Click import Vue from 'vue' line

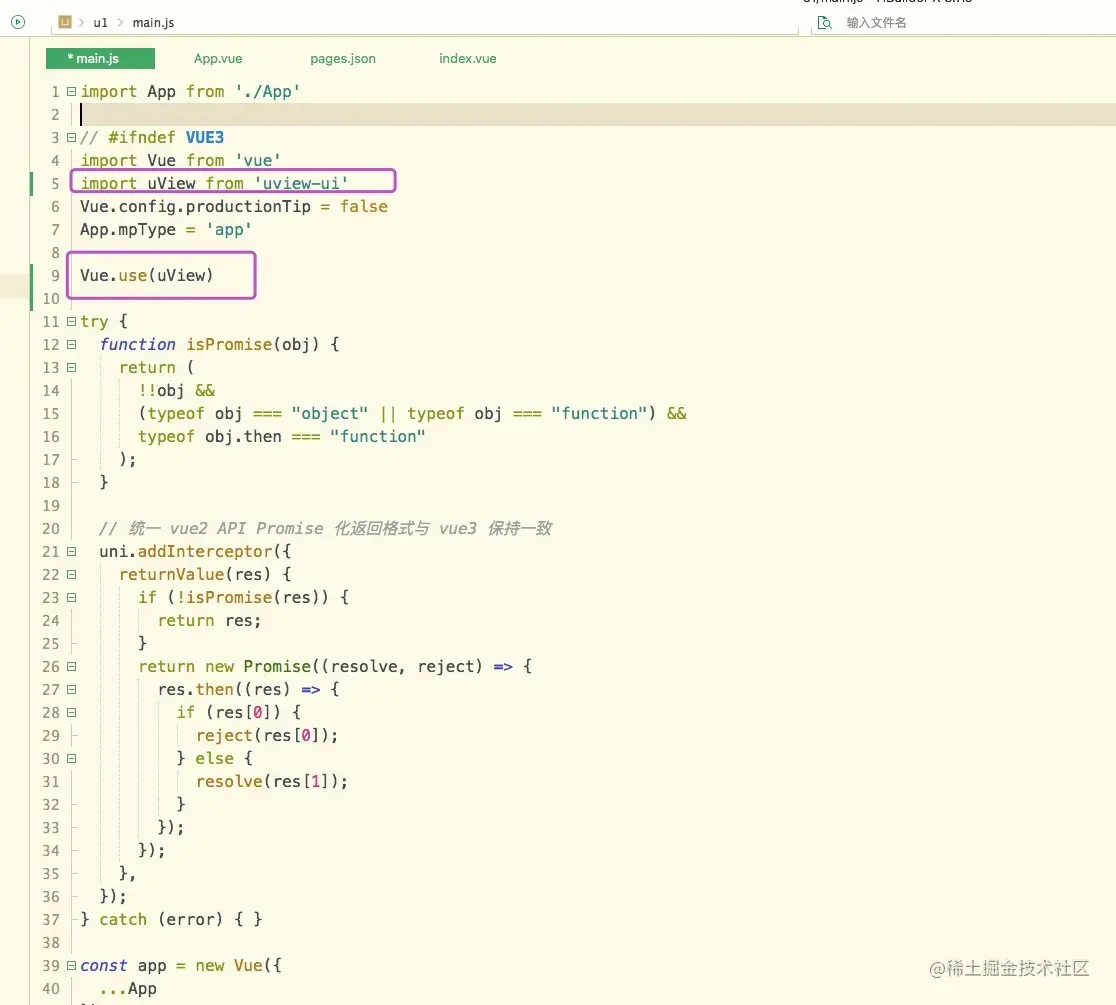click(180, 160)
